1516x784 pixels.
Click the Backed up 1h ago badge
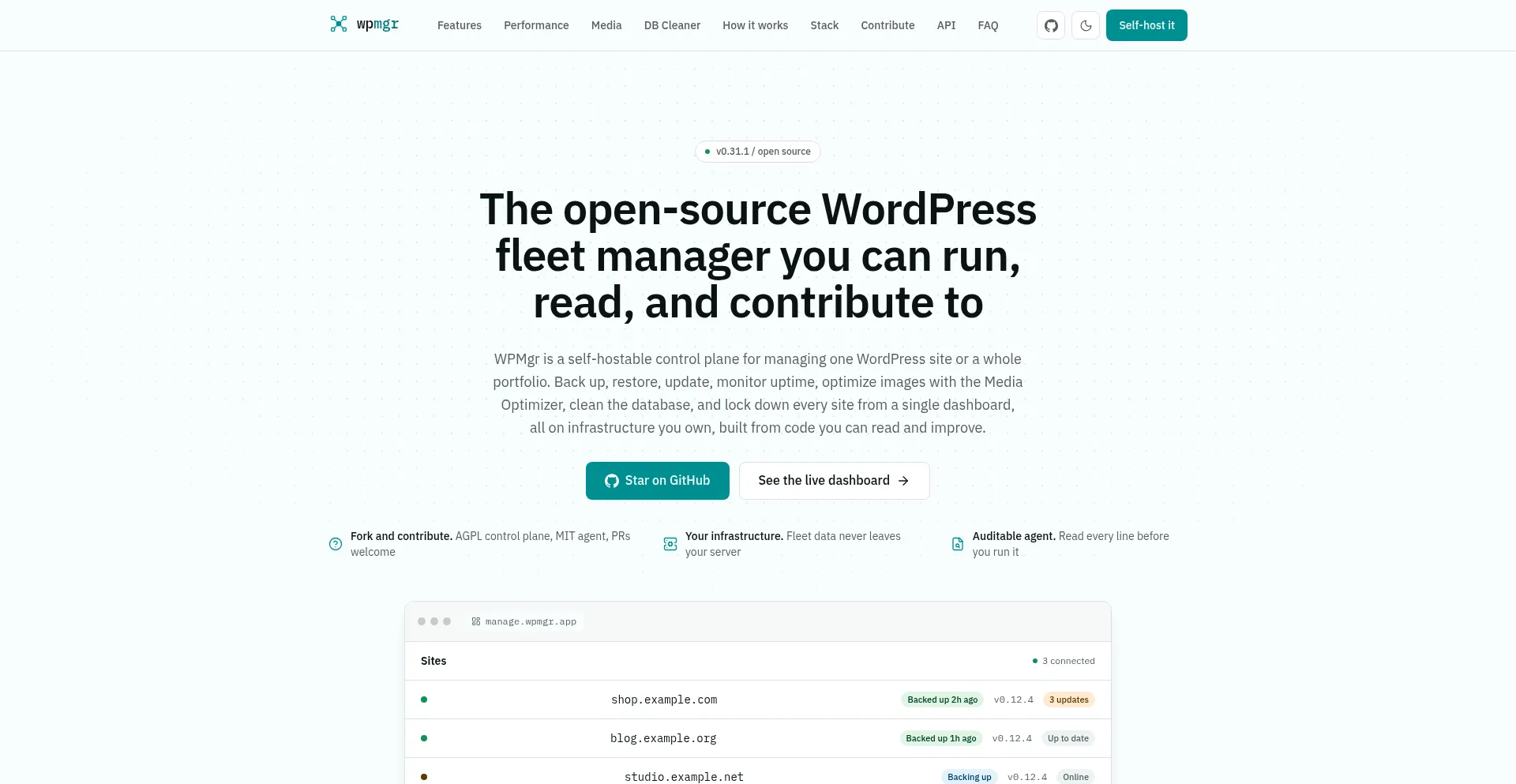click(x=940, y=738)
